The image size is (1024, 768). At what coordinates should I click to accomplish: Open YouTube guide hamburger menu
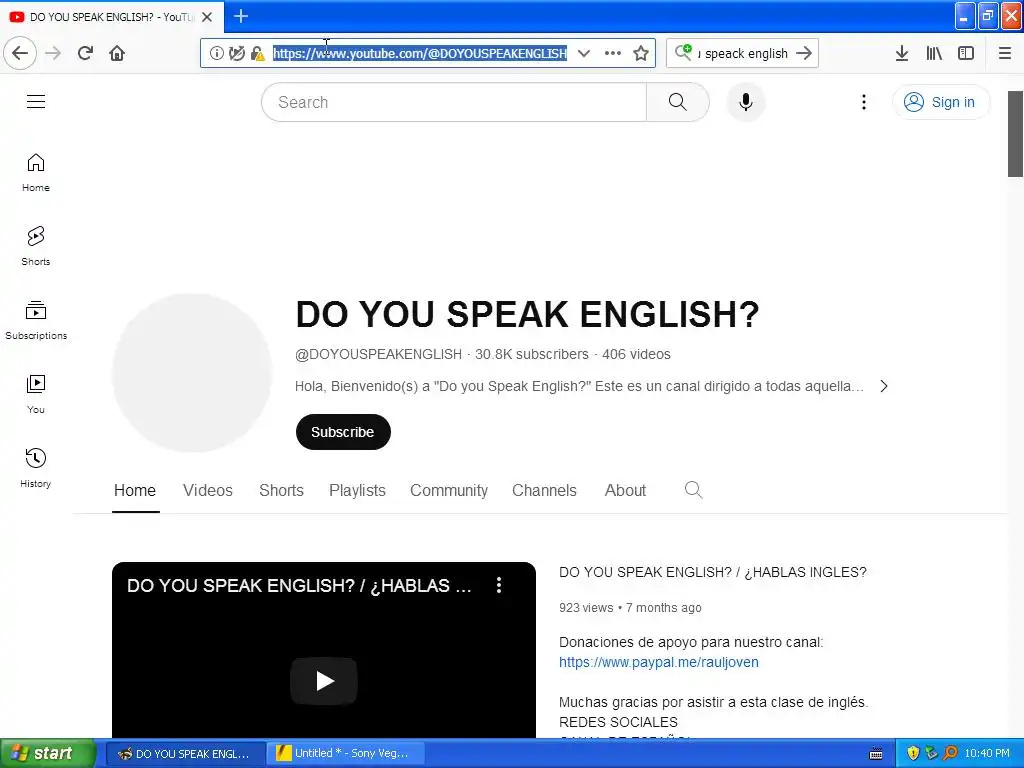[36, 101]
